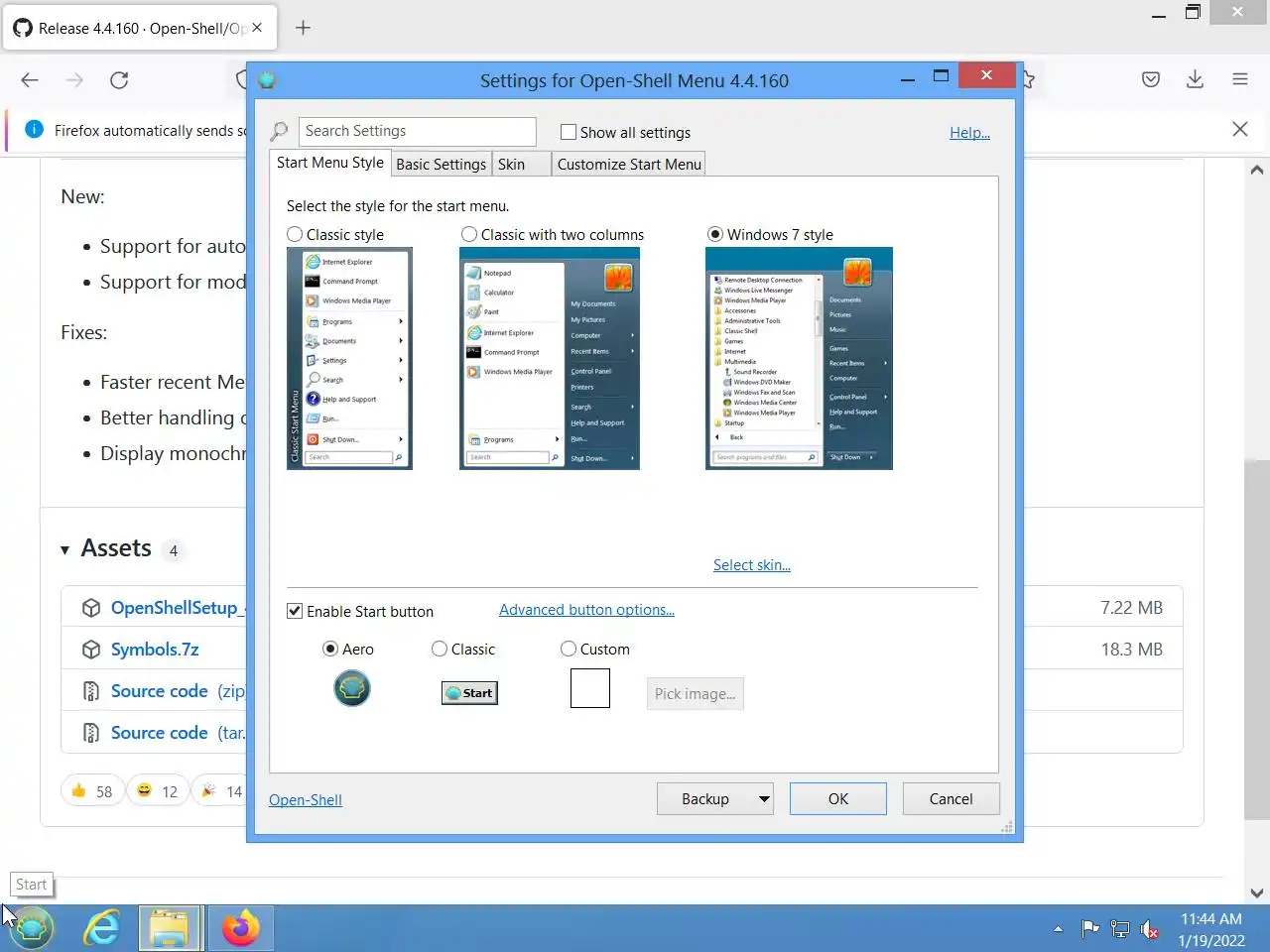The height and width of the screenshot is (952, 1270).
Task: Click the empty Custom button preview box
Action: click(x=590, y=688)
